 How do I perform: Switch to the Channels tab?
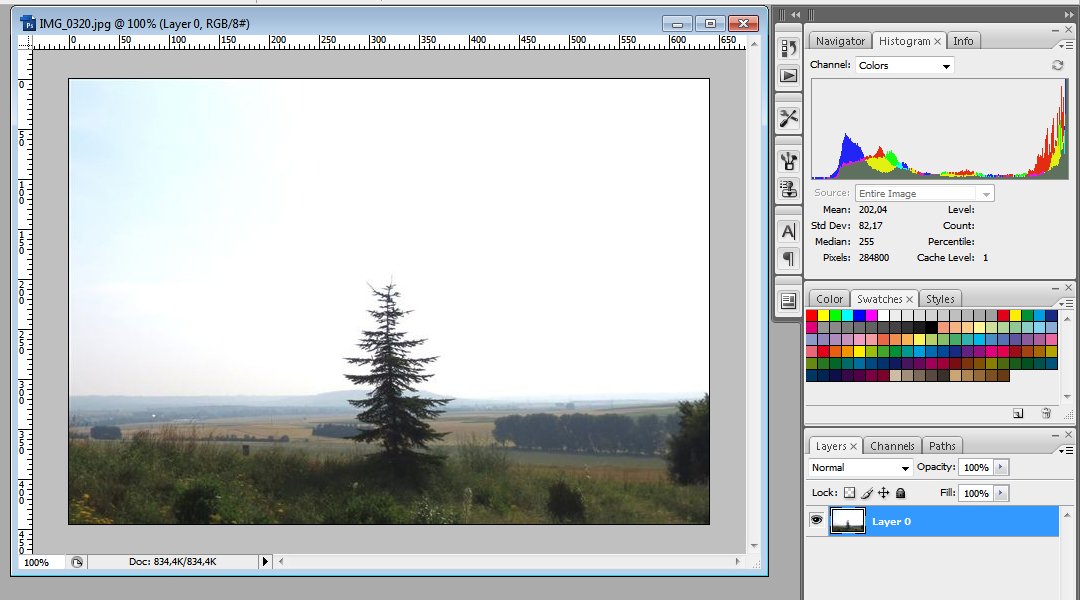click(x=892, y=446)
